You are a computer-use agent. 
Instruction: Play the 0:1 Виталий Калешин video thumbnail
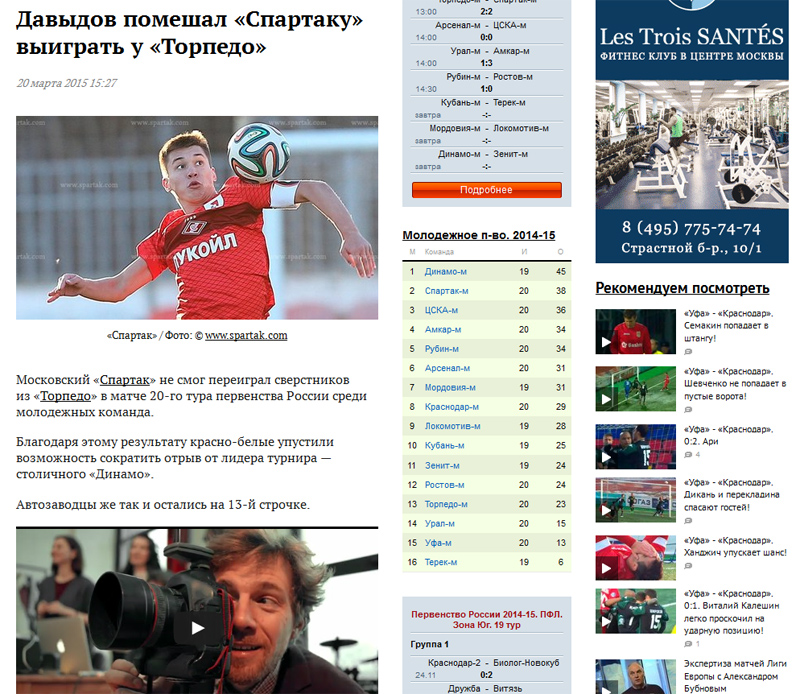coord(635,611)
